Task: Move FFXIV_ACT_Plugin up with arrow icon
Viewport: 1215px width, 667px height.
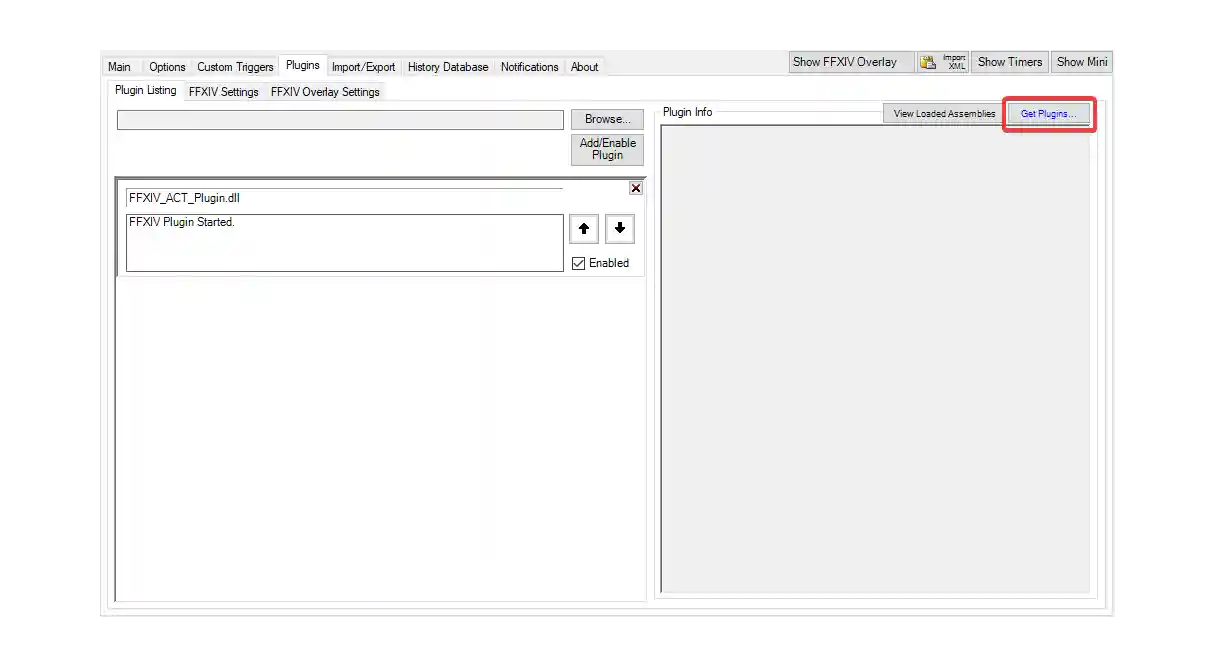Action: tap(583, 228)
